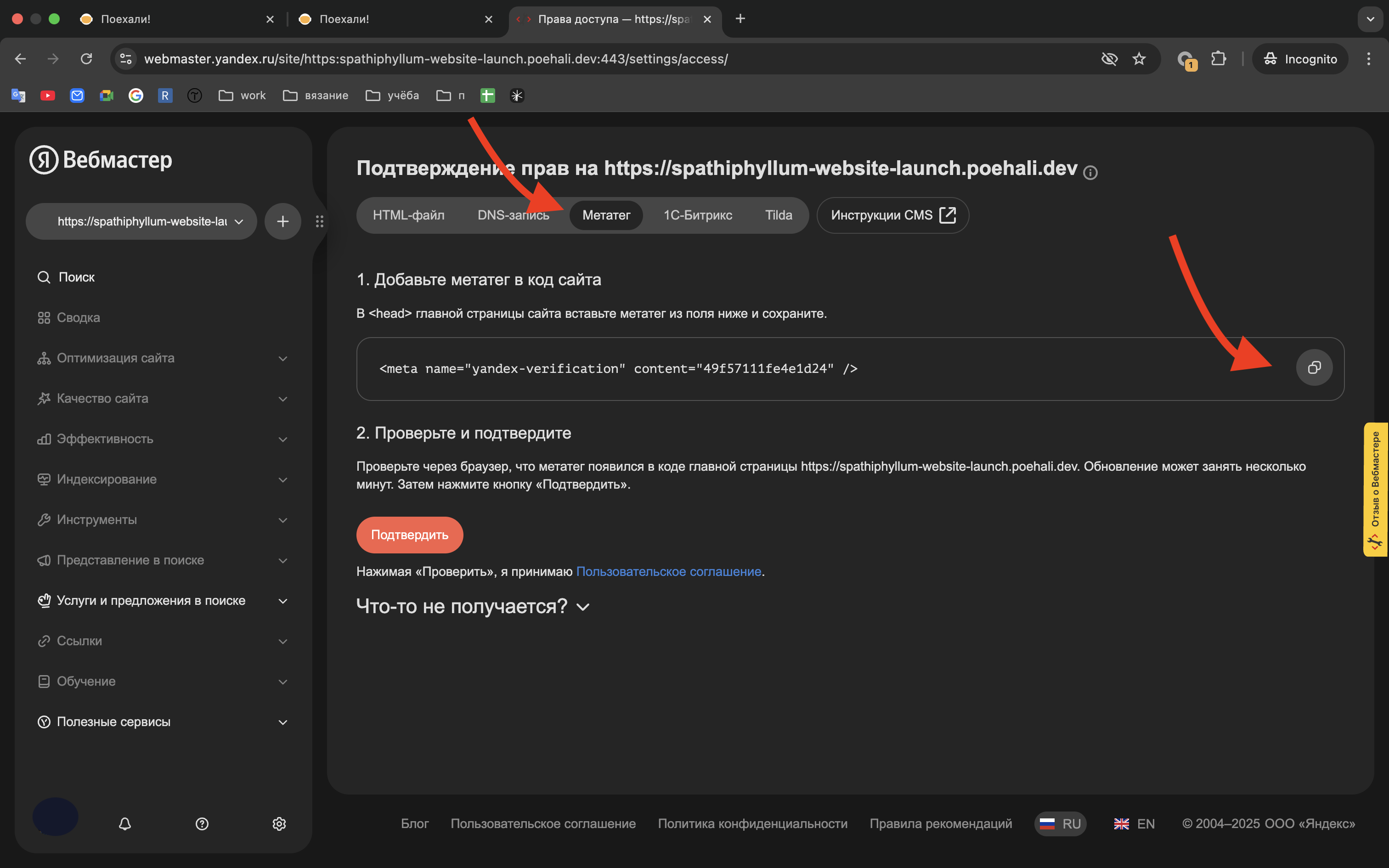Switch language to EN in the footer
Image resolution: width=1389 pixels, height=868 pixels.
pos(1134,823)
